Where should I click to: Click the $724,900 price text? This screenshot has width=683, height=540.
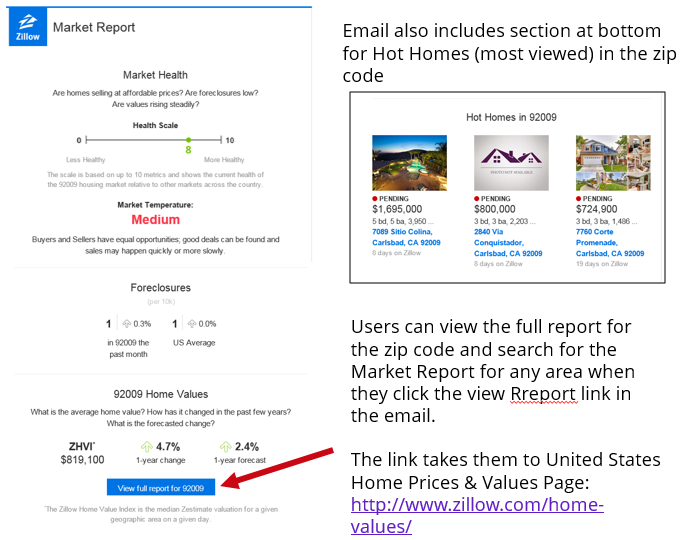597,209
